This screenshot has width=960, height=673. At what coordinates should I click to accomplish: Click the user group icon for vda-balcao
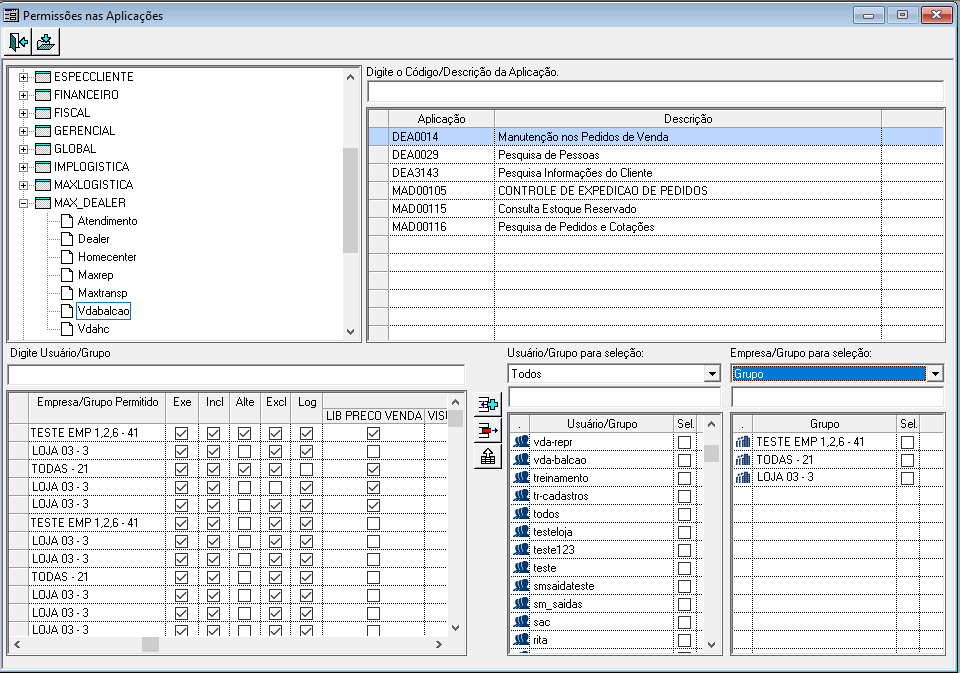pos(521,459)
